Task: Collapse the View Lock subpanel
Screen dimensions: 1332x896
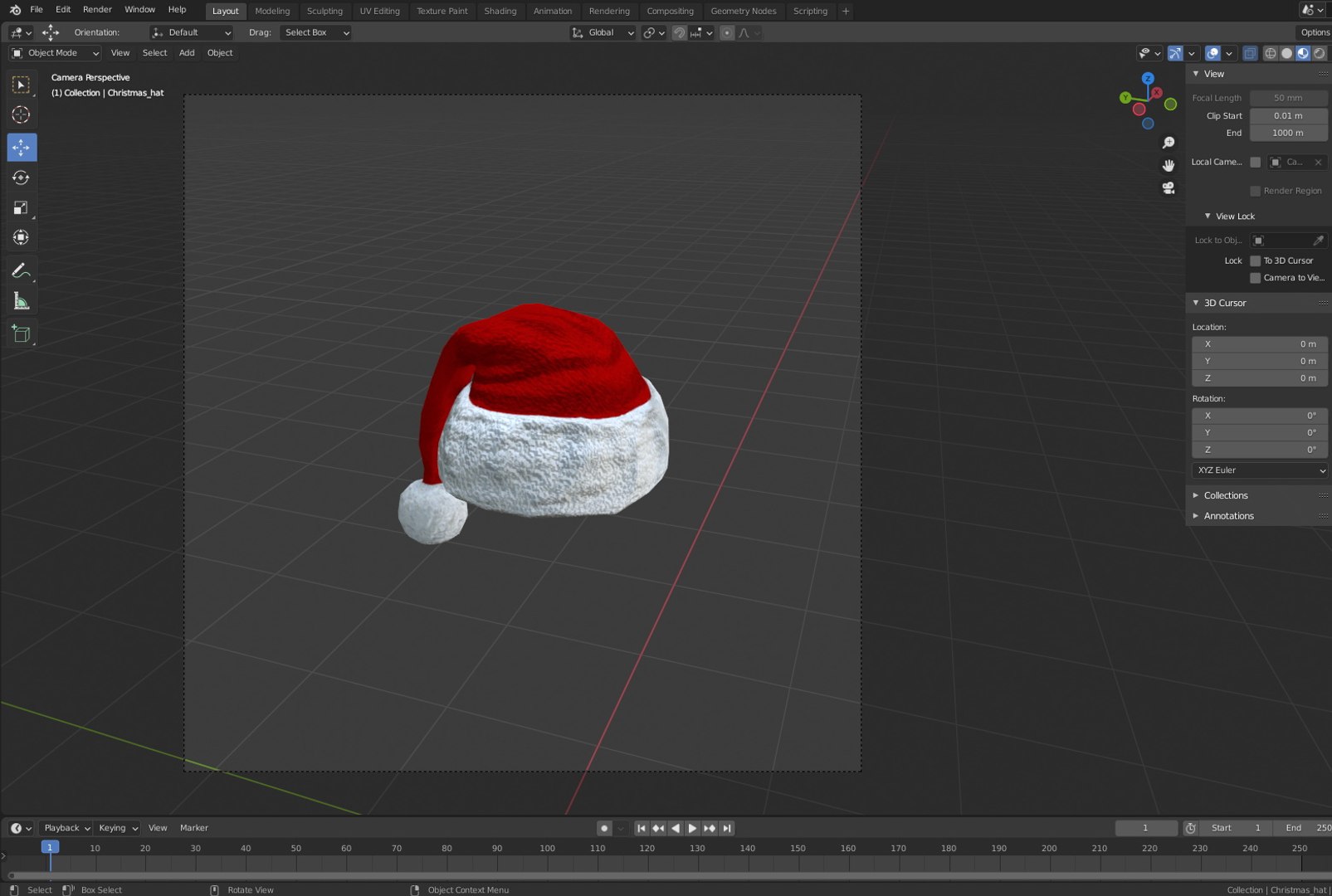Action: pos(1234,217)
